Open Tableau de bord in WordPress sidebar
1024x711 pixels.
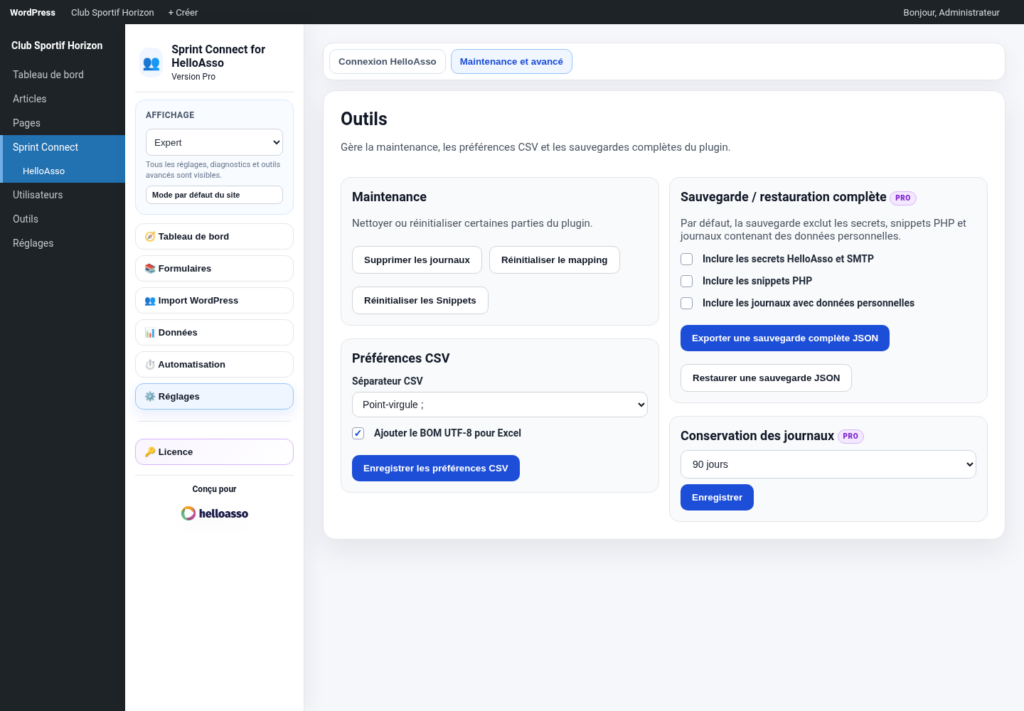tap(48, 74)
